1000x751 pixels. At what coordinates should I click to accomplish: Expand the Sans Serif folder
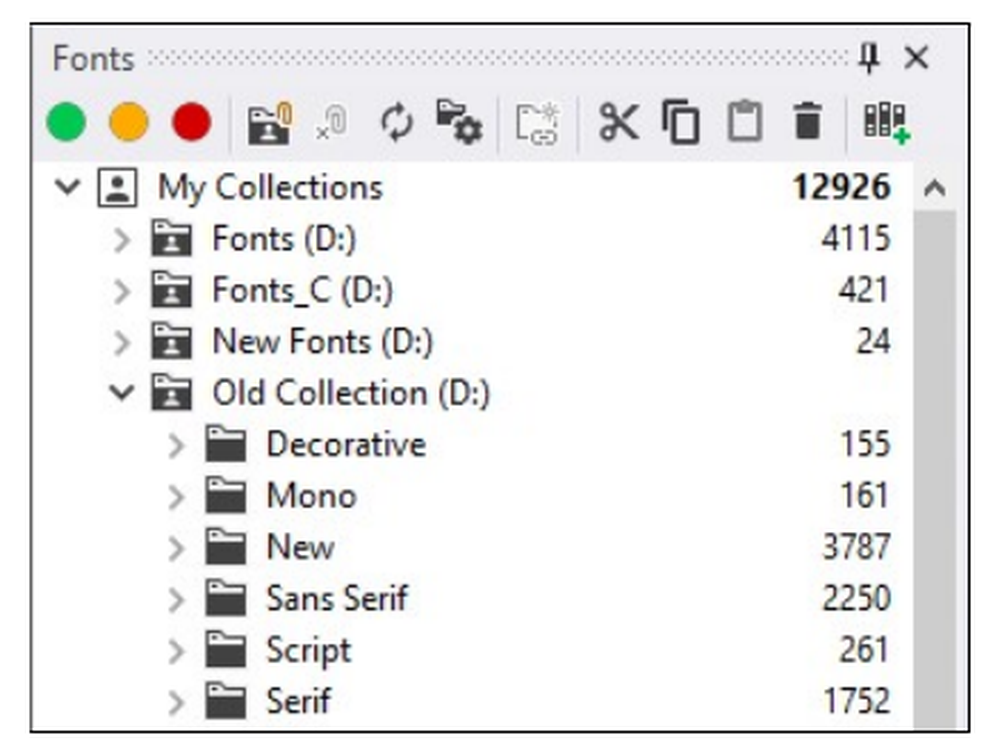[x=176, y=599]
